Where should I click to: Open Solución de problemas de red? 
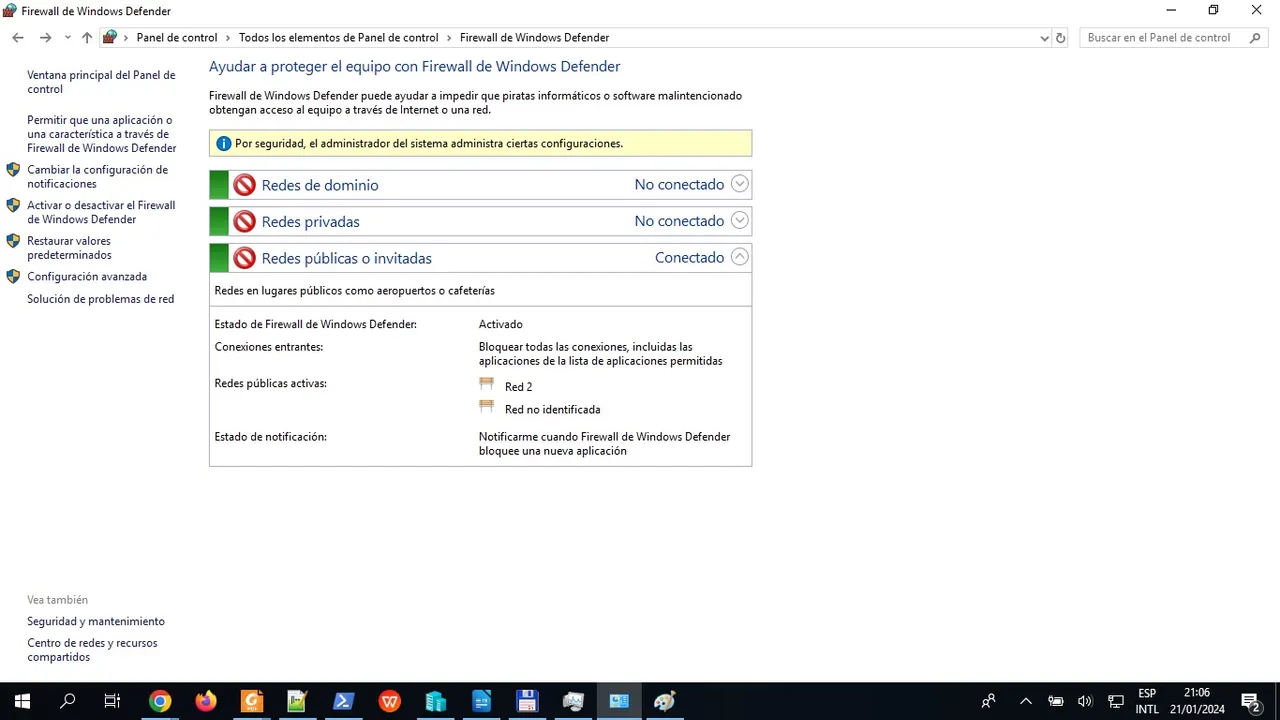coord(100,299)
